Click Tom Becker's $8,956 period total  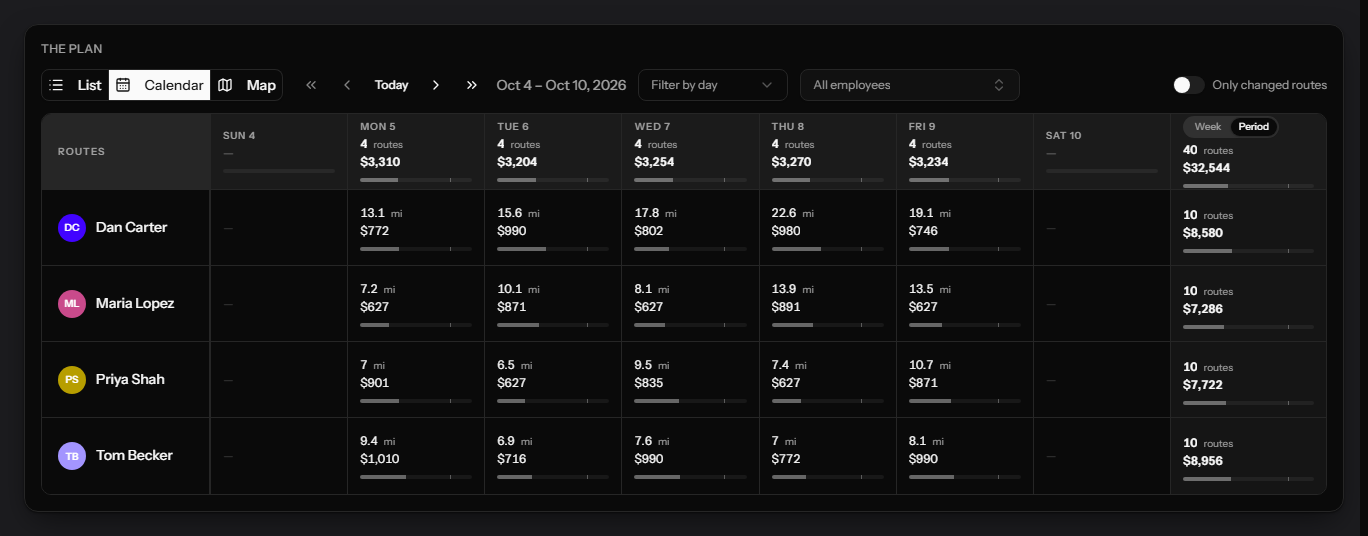click(1203, 461)
